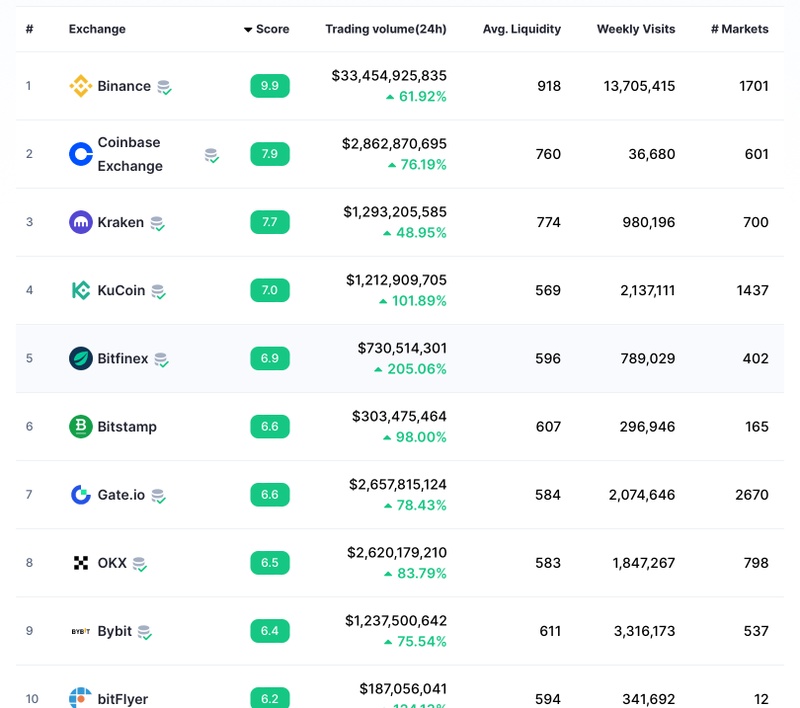The image size is (800, 708).
Task: Click KuCoin volume $1,212,909,705
Action: (396, 280)
